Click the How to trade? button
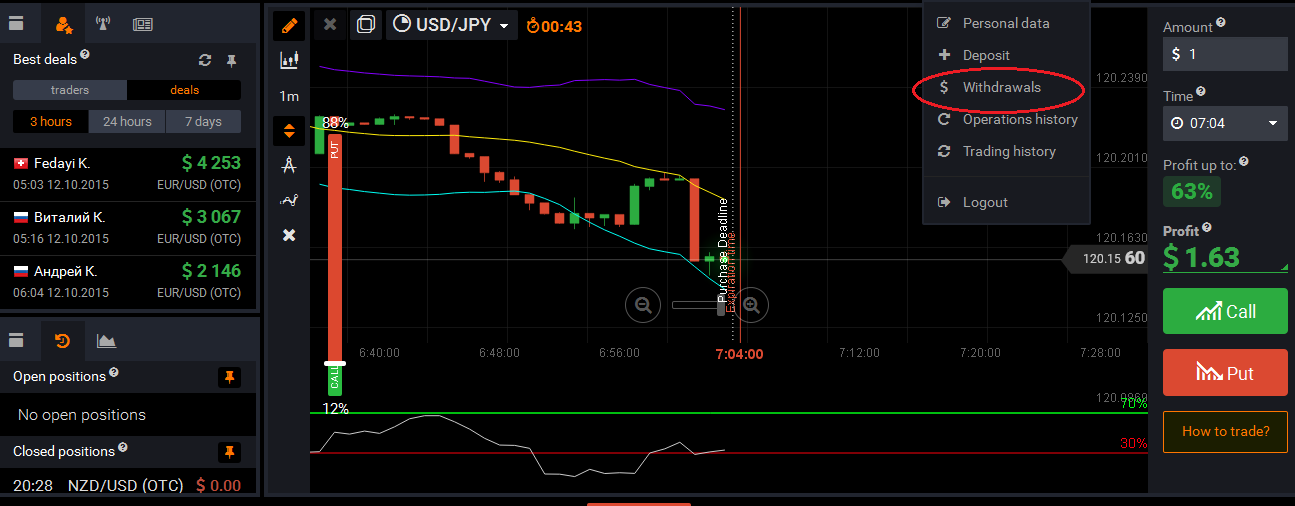 click(x=1225, y=431)
